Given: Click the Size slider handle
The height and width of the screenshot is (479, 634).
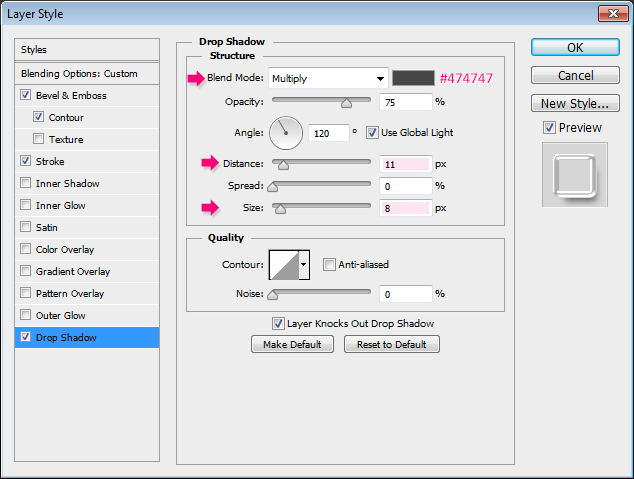Looking at the screenshot, I should (280, 209).
